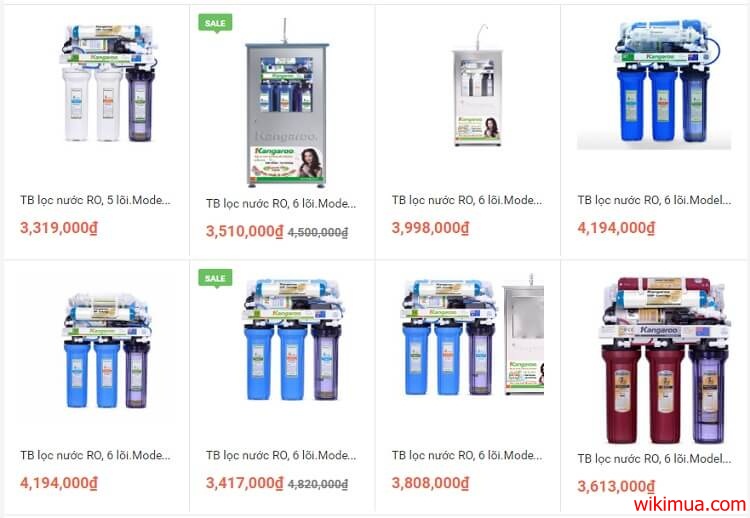Open the top-right product title above 4,194,000đ

pos(654,200)
